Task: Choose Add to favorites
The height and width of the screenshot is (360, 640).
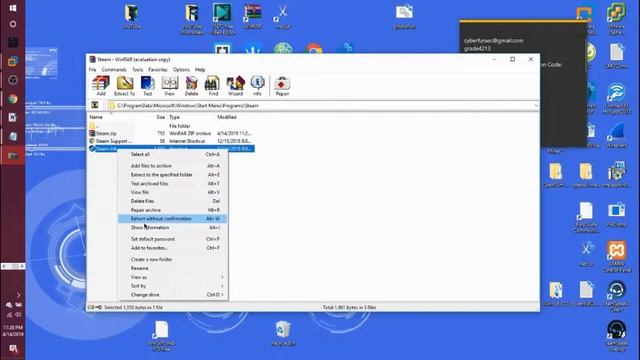Action: click(173, 248)
